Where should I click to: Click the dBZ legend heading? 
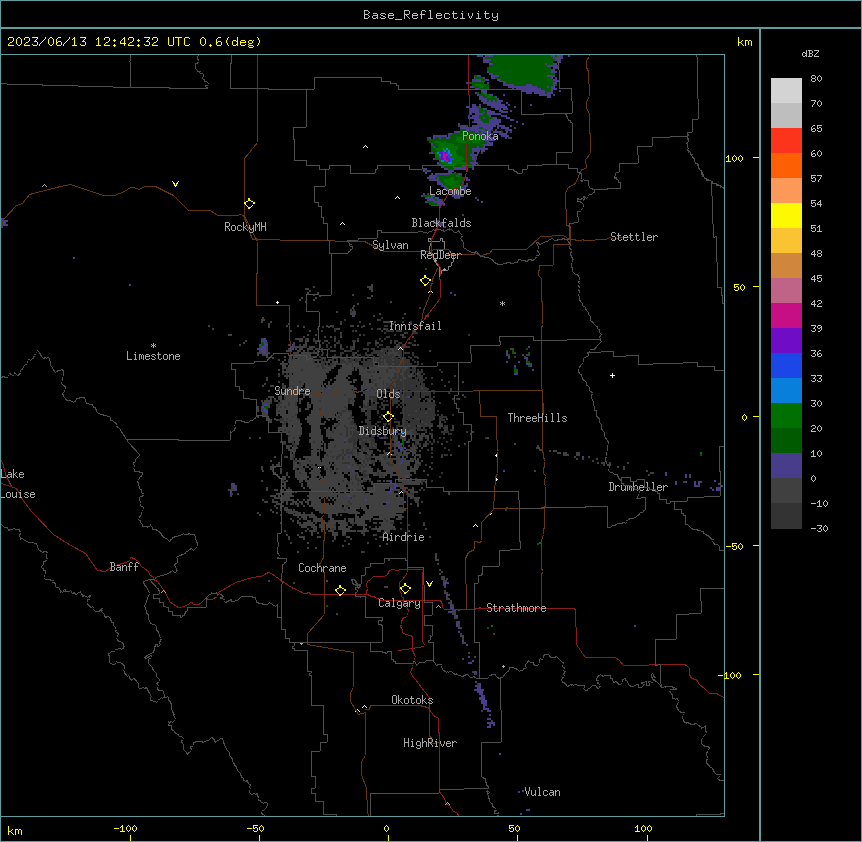(810, 53)
